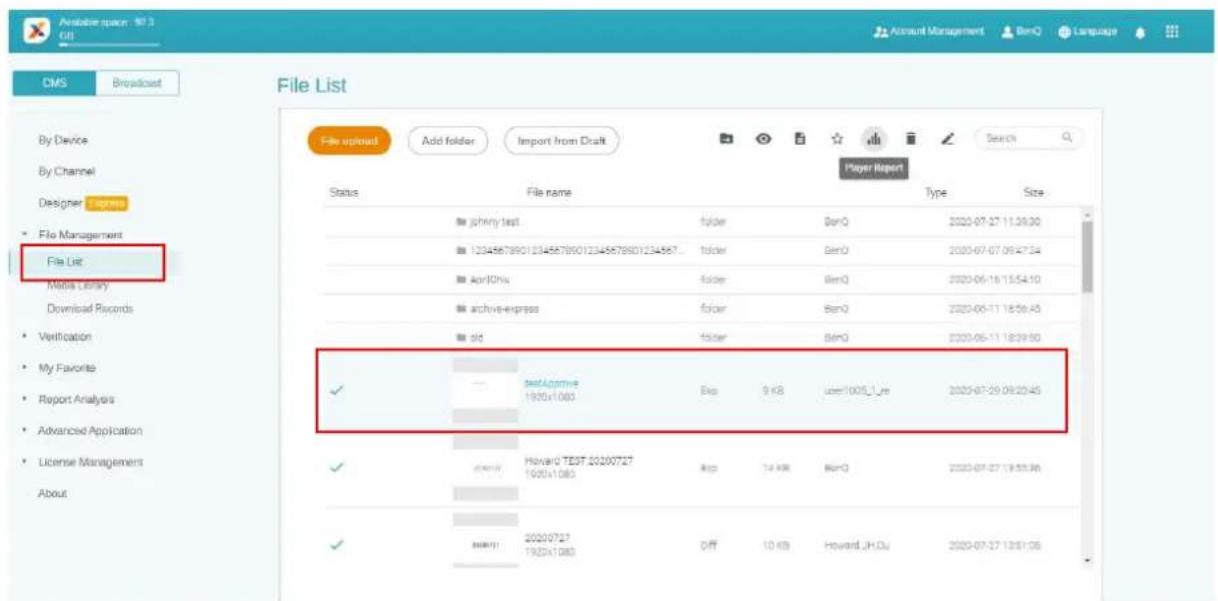Click the check mark on the 20200727 row
1218x601 pixels.
pos(338,544)
